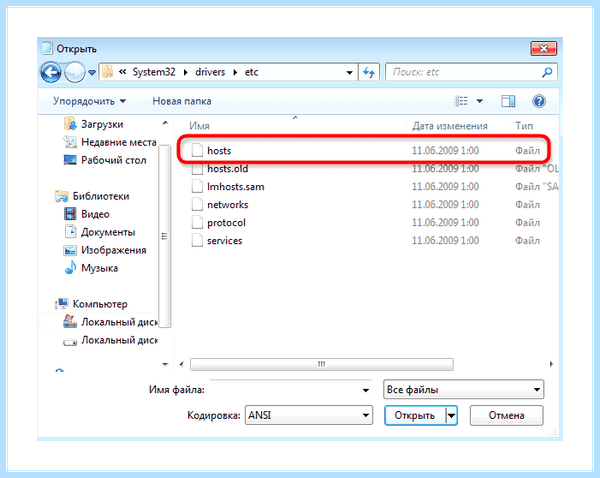
Task: Click the networks file icon
Action: (x=197, y=204)
